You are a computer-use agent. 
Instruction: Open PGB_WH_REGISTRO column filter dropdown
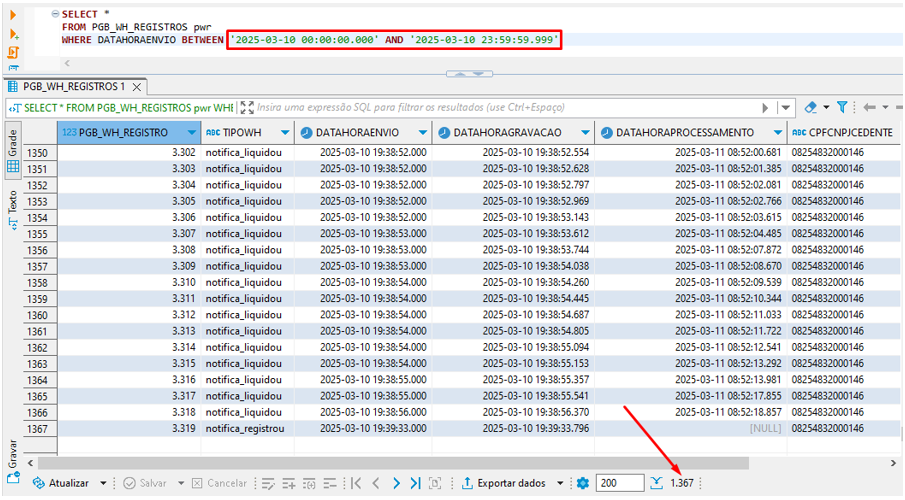[x=192, y=133]
